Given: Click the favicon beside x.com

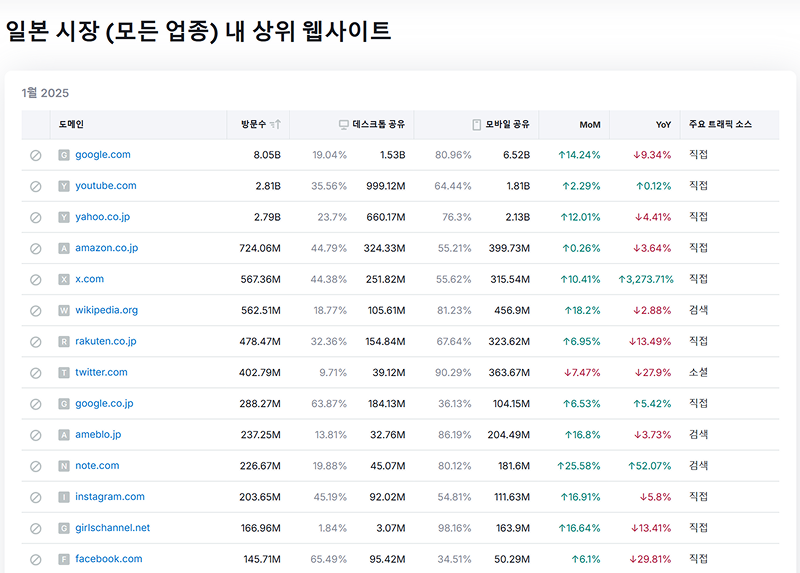Looking at the screenshot, I should 64,280.
